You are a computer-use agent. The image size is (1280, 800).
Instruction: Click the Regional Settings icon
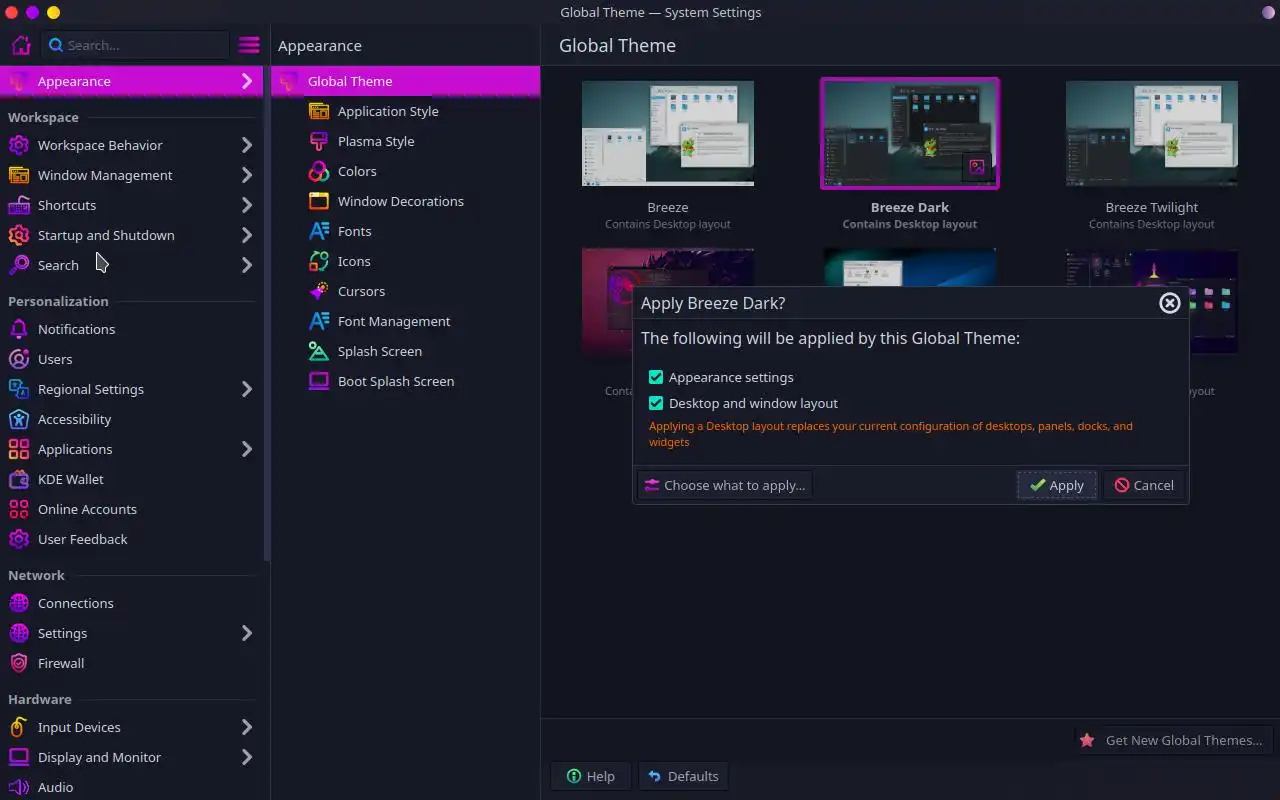pos(19,389)
